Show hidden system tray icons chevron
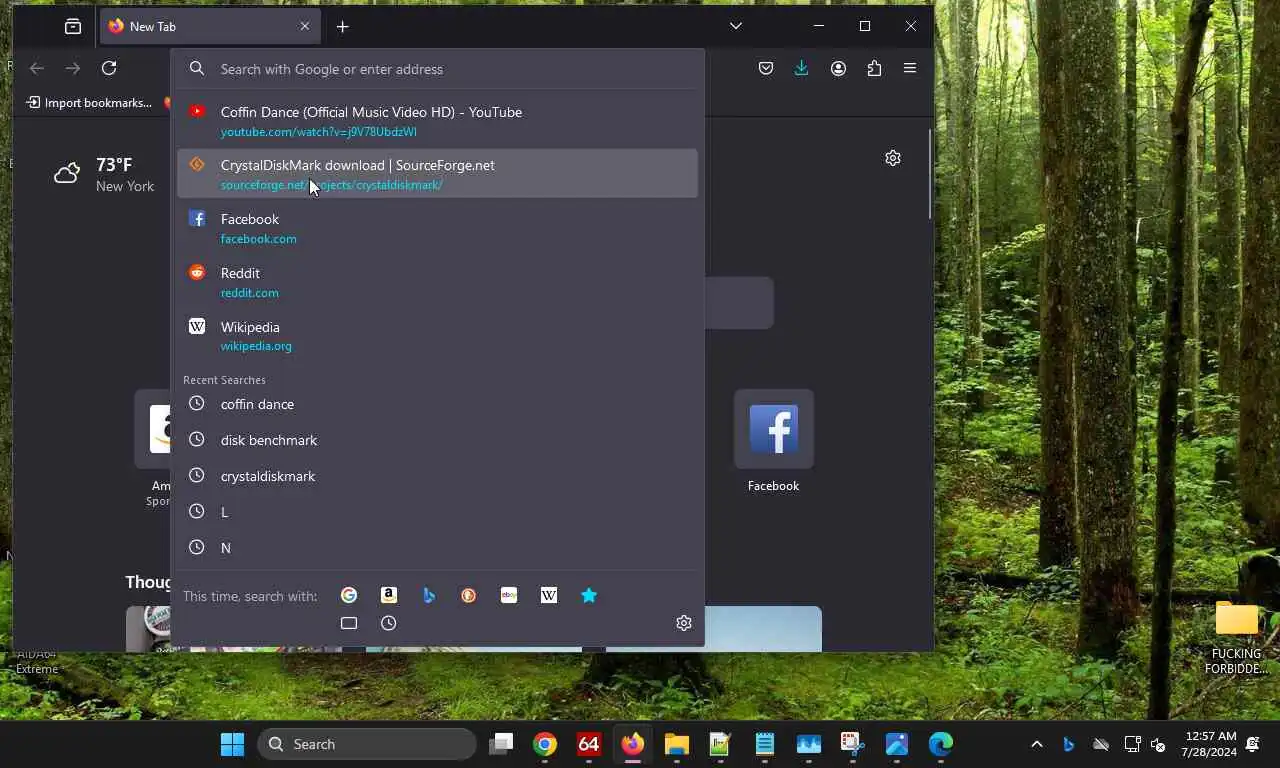This screenshot has height=768, width=1280. [x=1037, y=744]
